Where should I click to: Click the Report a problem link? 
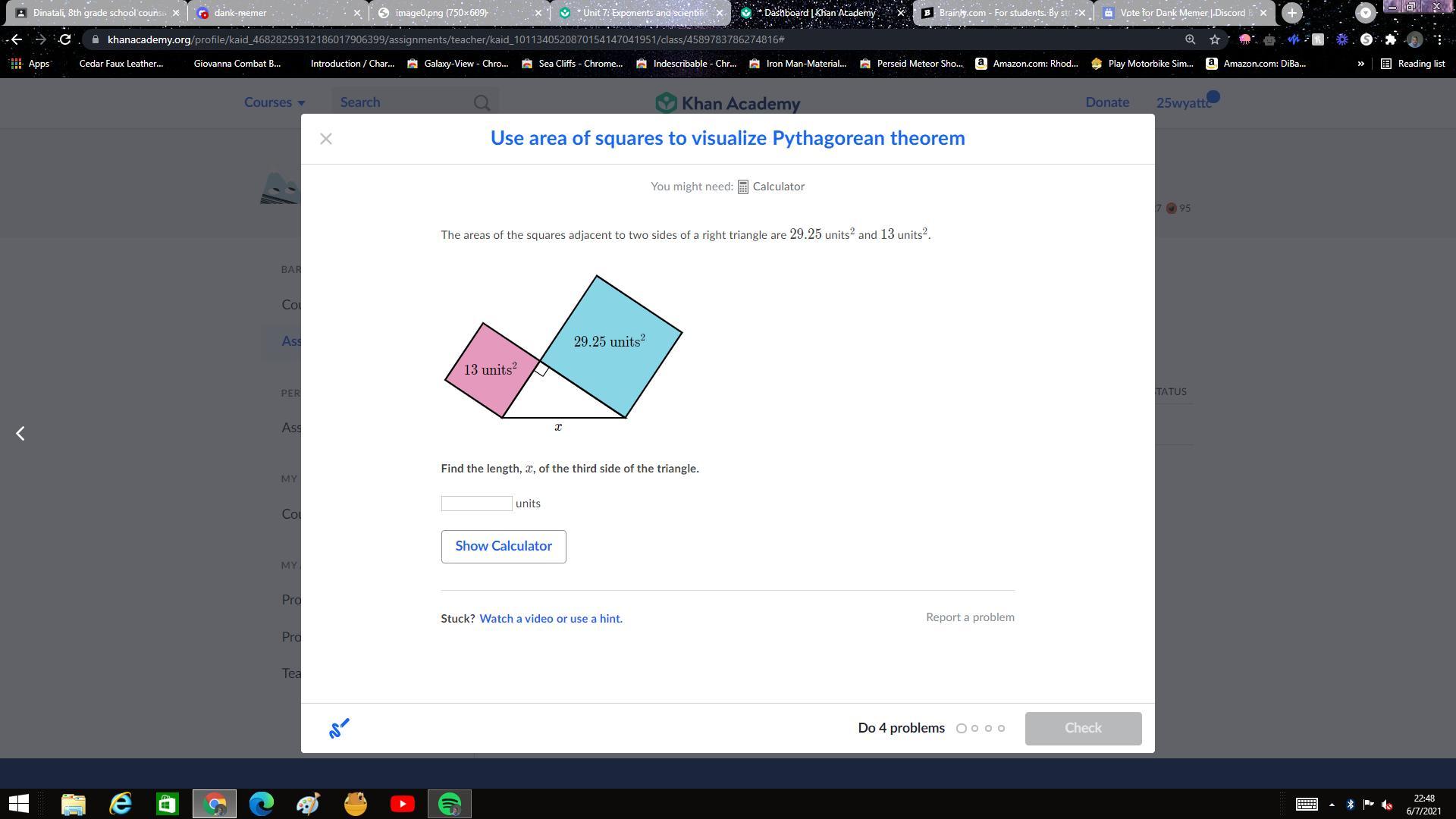970,617
